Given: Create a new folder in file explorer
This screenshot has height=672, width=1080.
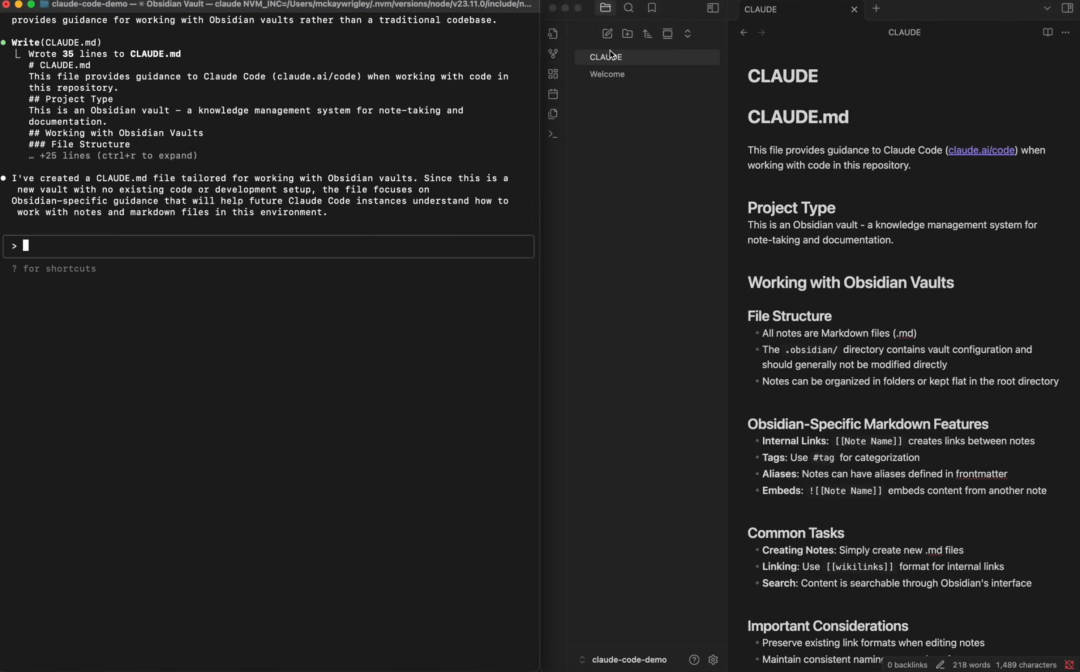Looking at the screenshot, I should pos(627,33).
